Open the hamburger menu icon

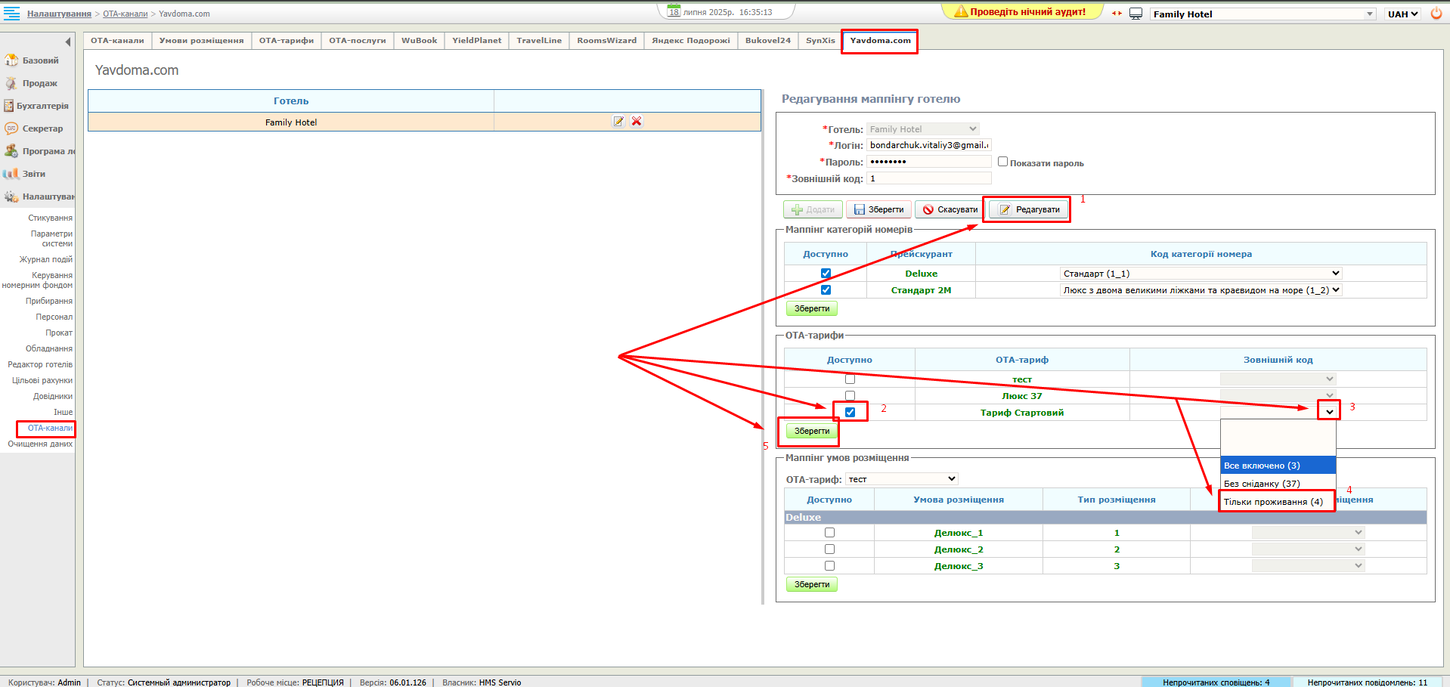(13, 13)
